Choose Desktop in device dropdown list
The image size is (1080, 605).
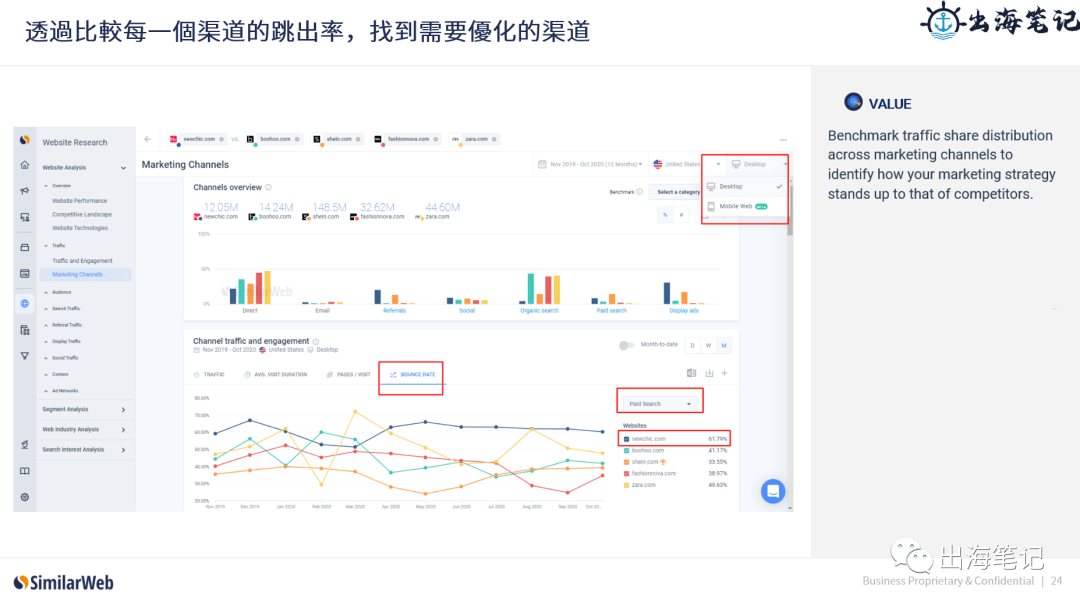(x=745, y=187)
